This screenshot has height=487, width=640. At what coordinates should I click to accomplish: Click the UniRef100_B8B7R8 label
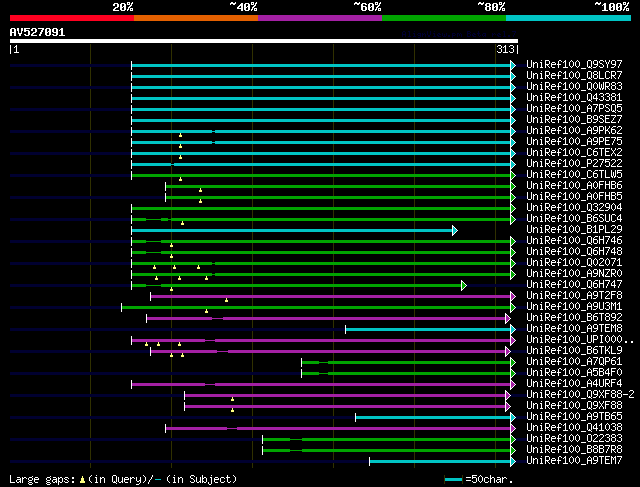(x=574, y=450)
